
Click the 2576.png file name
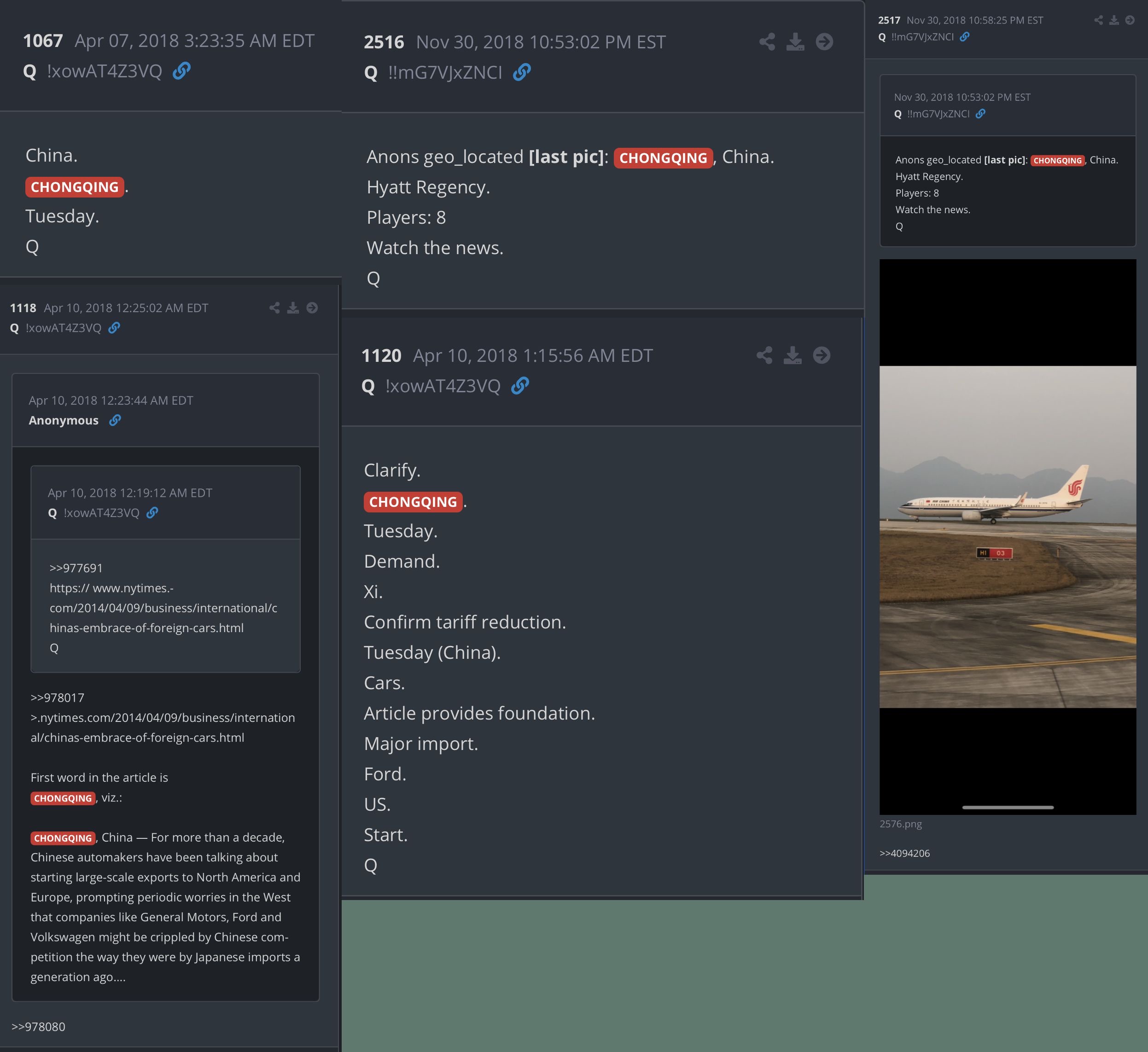900,824
